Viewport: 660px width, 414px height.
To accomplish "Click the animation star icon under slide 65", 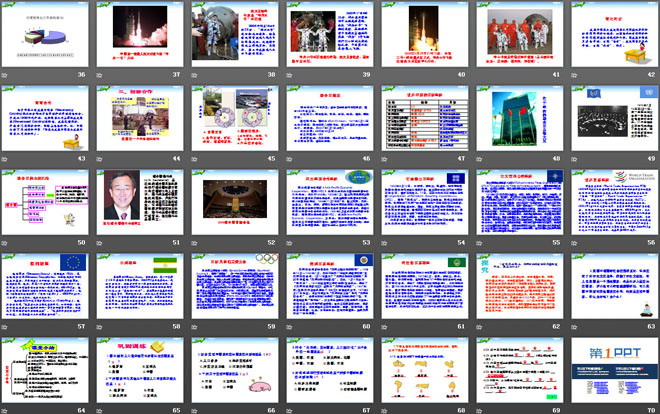I will 100,409.
